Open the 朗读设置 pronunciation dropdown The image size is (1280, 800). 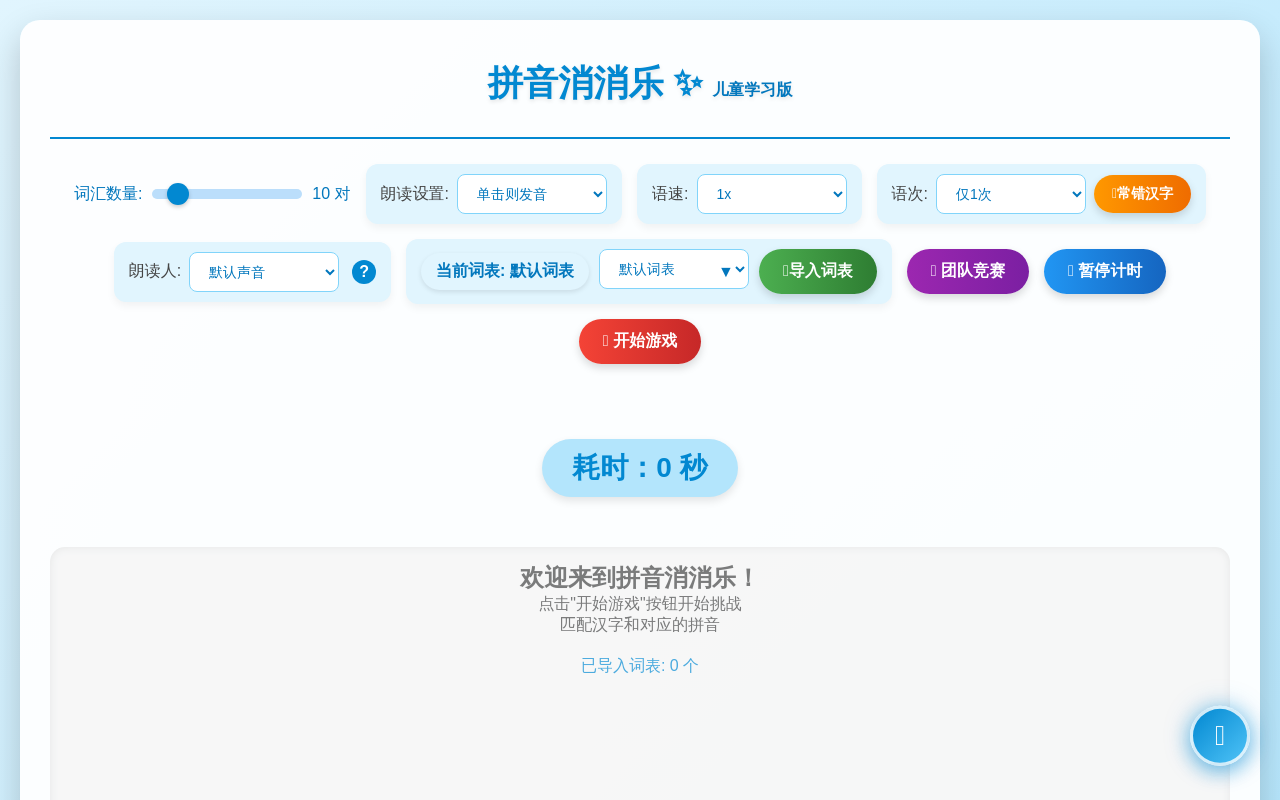click(532, 194)
